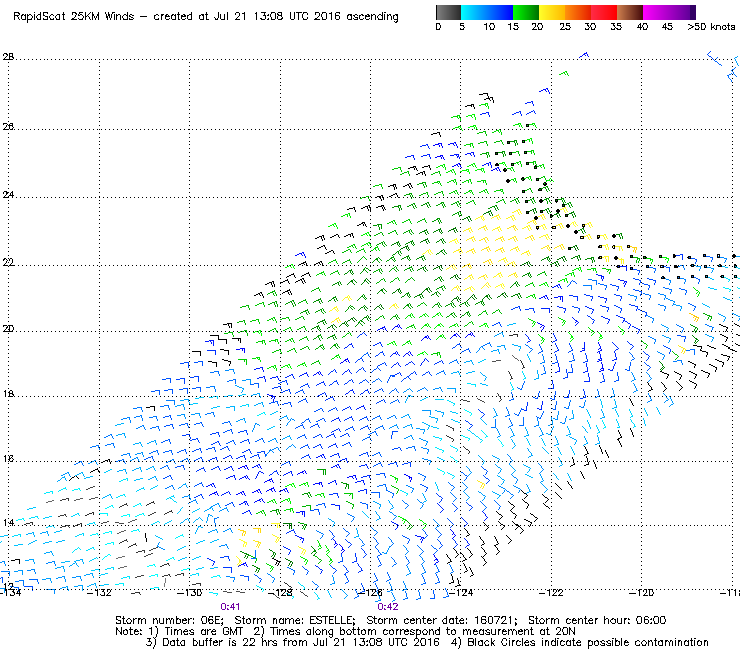Click the '10' legend label
Image resolution: width=740 pixels, height=650 pixels.
tap(489, 27)
